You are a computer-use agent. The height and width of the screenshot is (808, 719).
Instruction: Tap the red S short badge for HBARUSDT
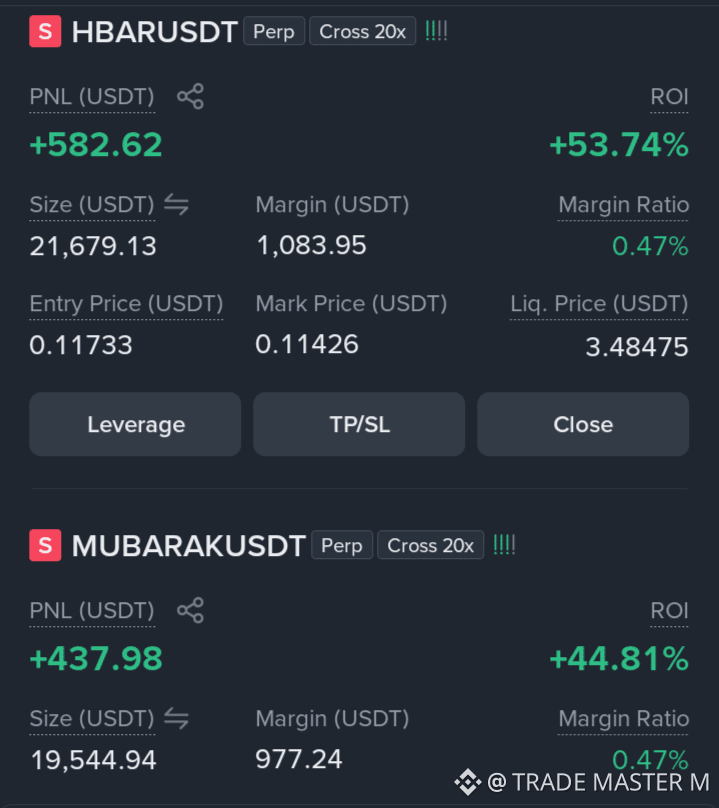45,31
